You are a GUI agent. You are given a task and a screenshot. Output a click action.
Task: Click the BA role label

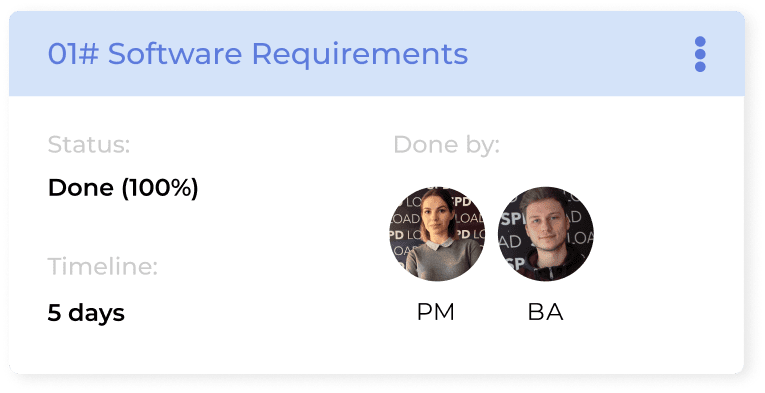click(x=545, y=312)
